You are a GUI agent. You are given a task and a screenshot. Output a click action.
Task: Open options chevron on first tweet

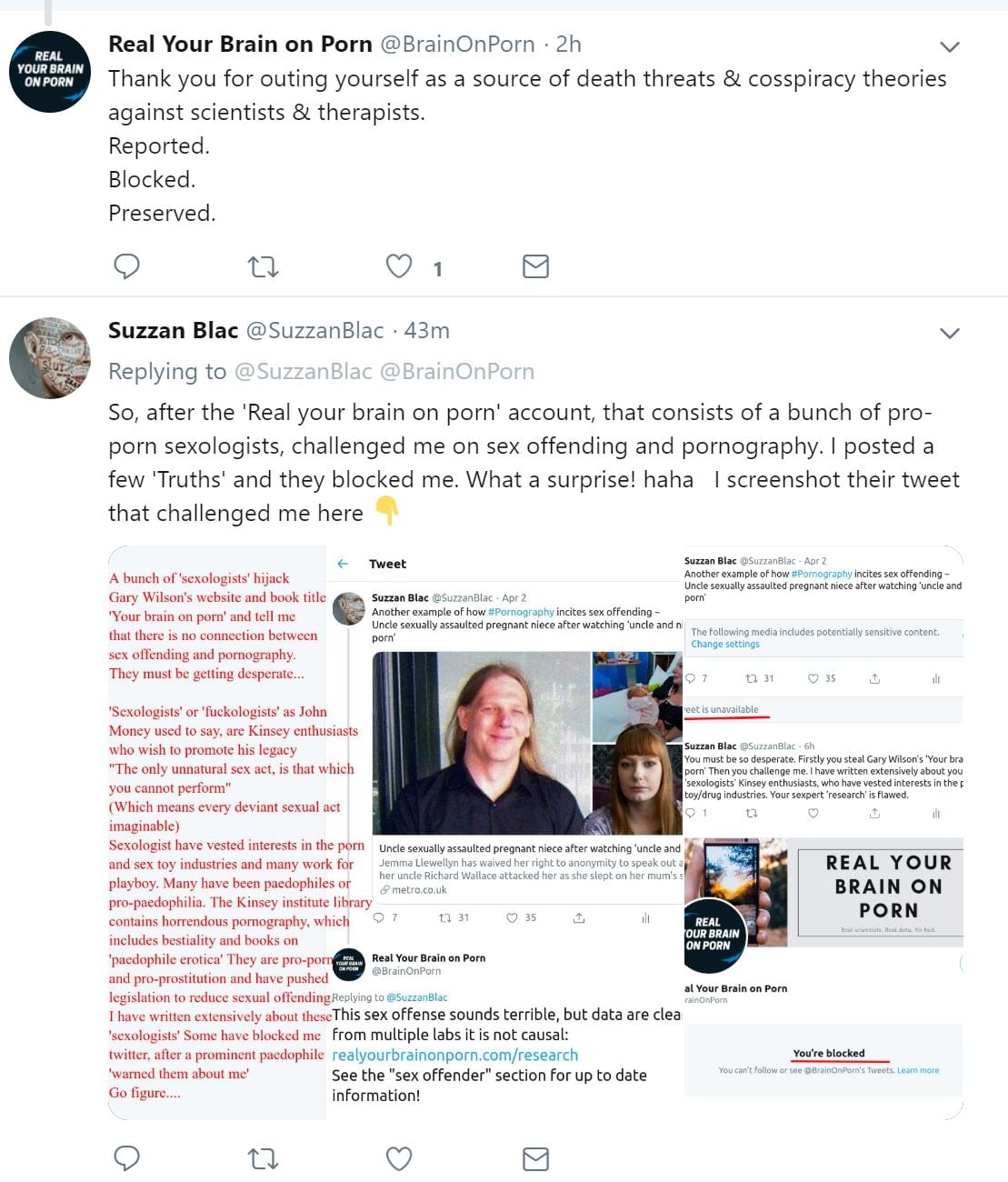click(x=949, y=46)
